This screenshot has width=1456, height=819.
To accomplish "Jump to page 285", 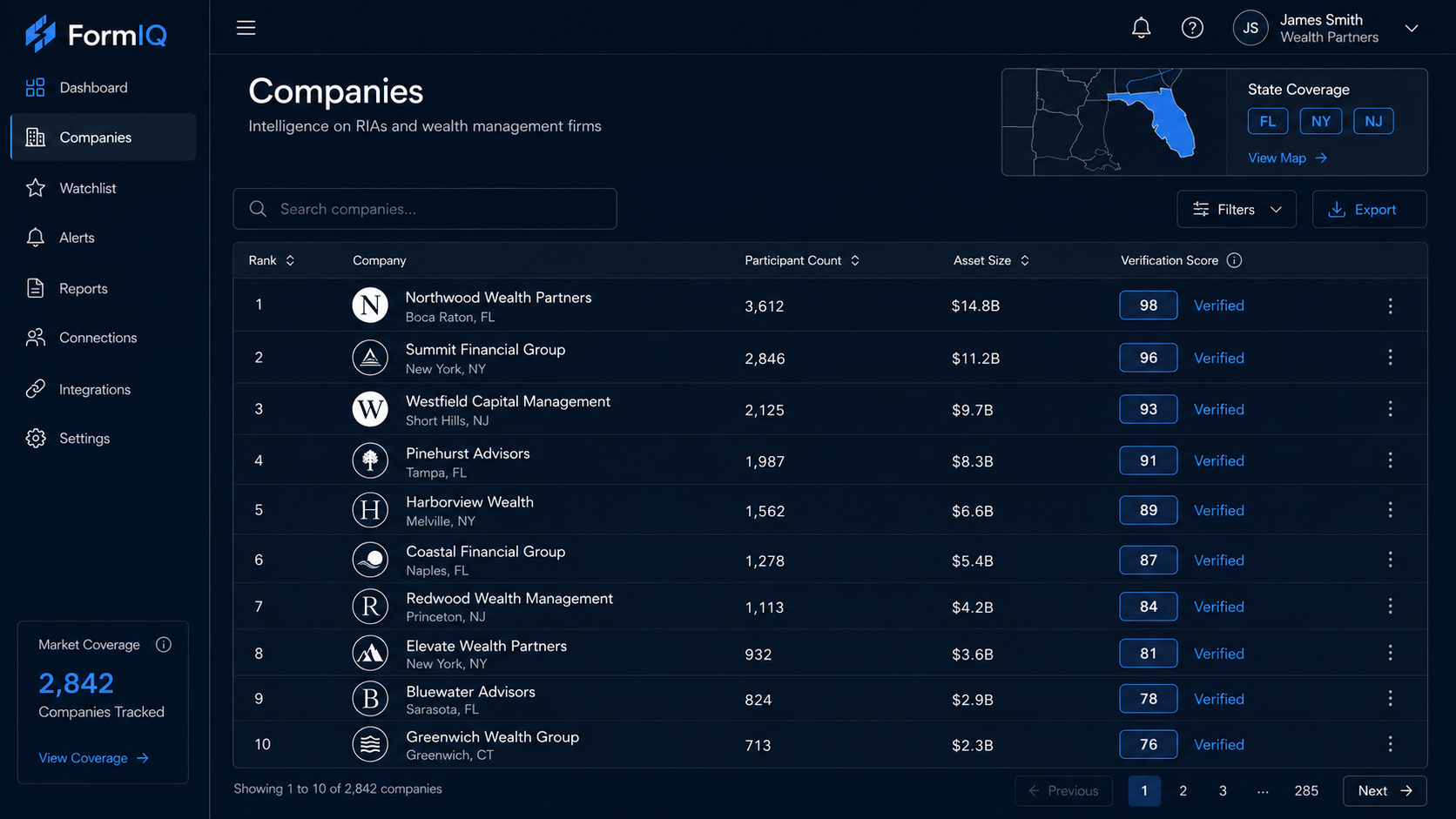I will pyautogui.click(x=1305, y=790).
